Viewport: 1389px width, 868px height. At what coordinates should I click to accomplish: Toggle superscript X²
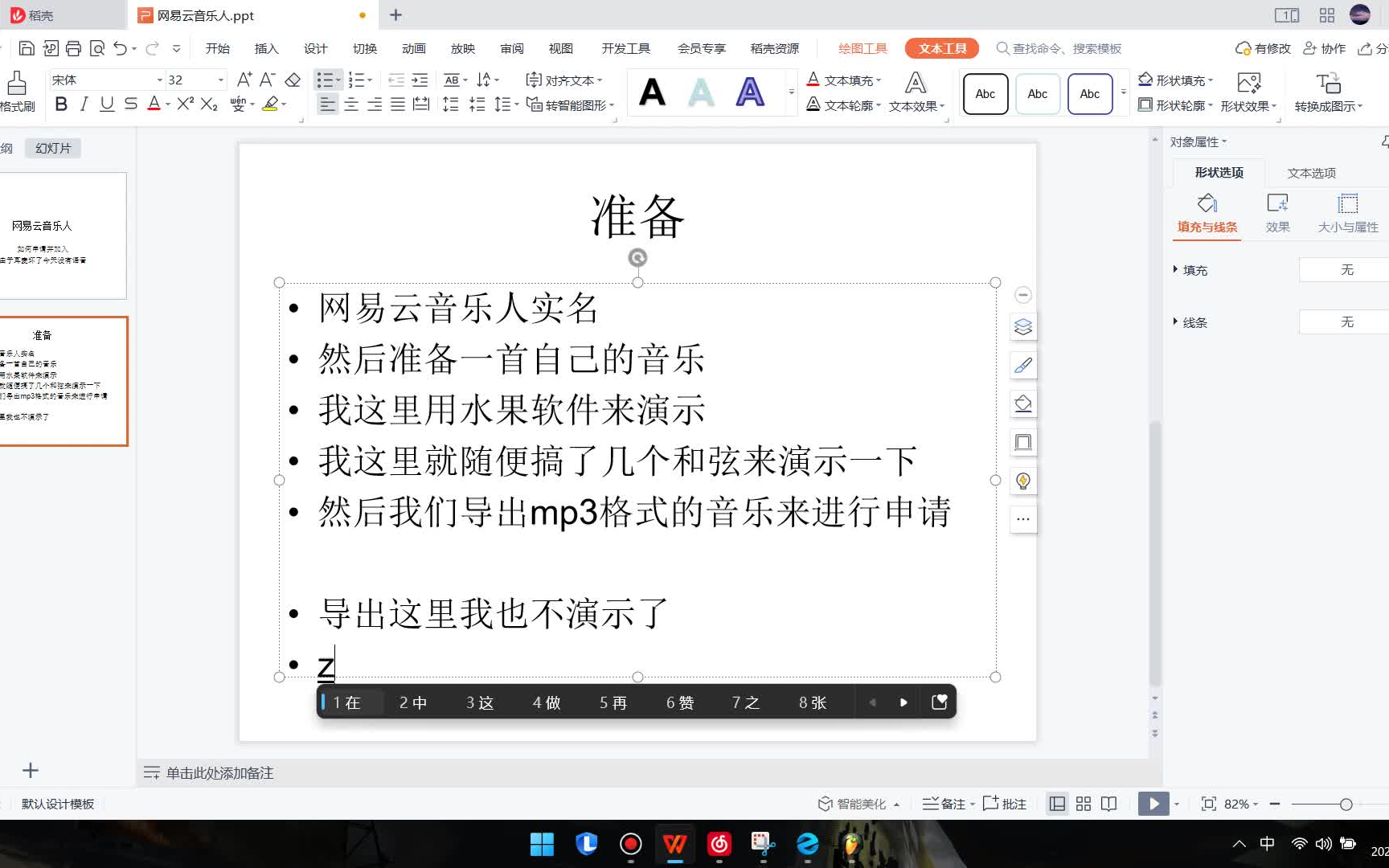tap(186, 104)
